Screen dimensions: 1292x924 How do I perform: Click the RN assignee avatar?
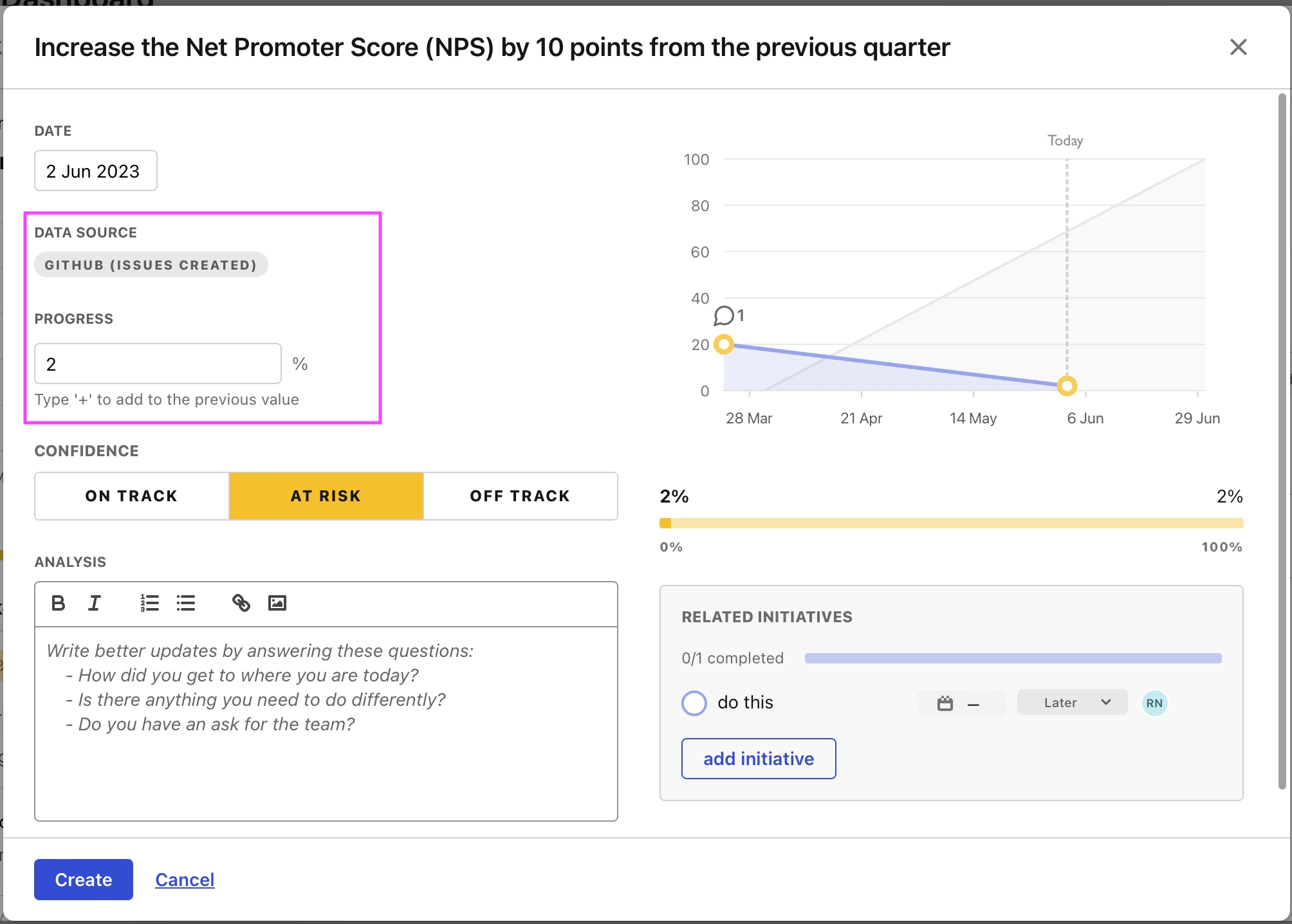tap(1154, 703)
